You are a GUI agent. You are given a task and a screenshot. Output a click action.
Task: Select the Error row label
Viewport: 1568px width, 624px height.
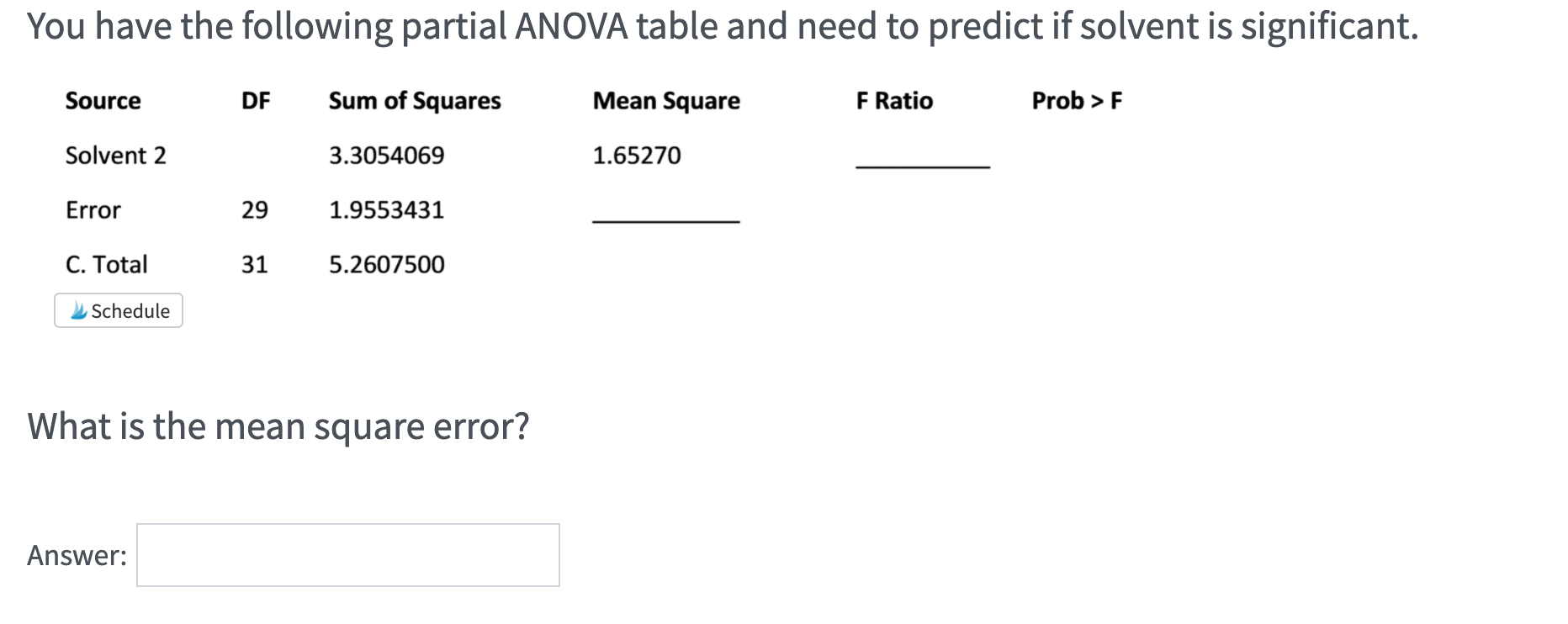click(x=93, y=210)
